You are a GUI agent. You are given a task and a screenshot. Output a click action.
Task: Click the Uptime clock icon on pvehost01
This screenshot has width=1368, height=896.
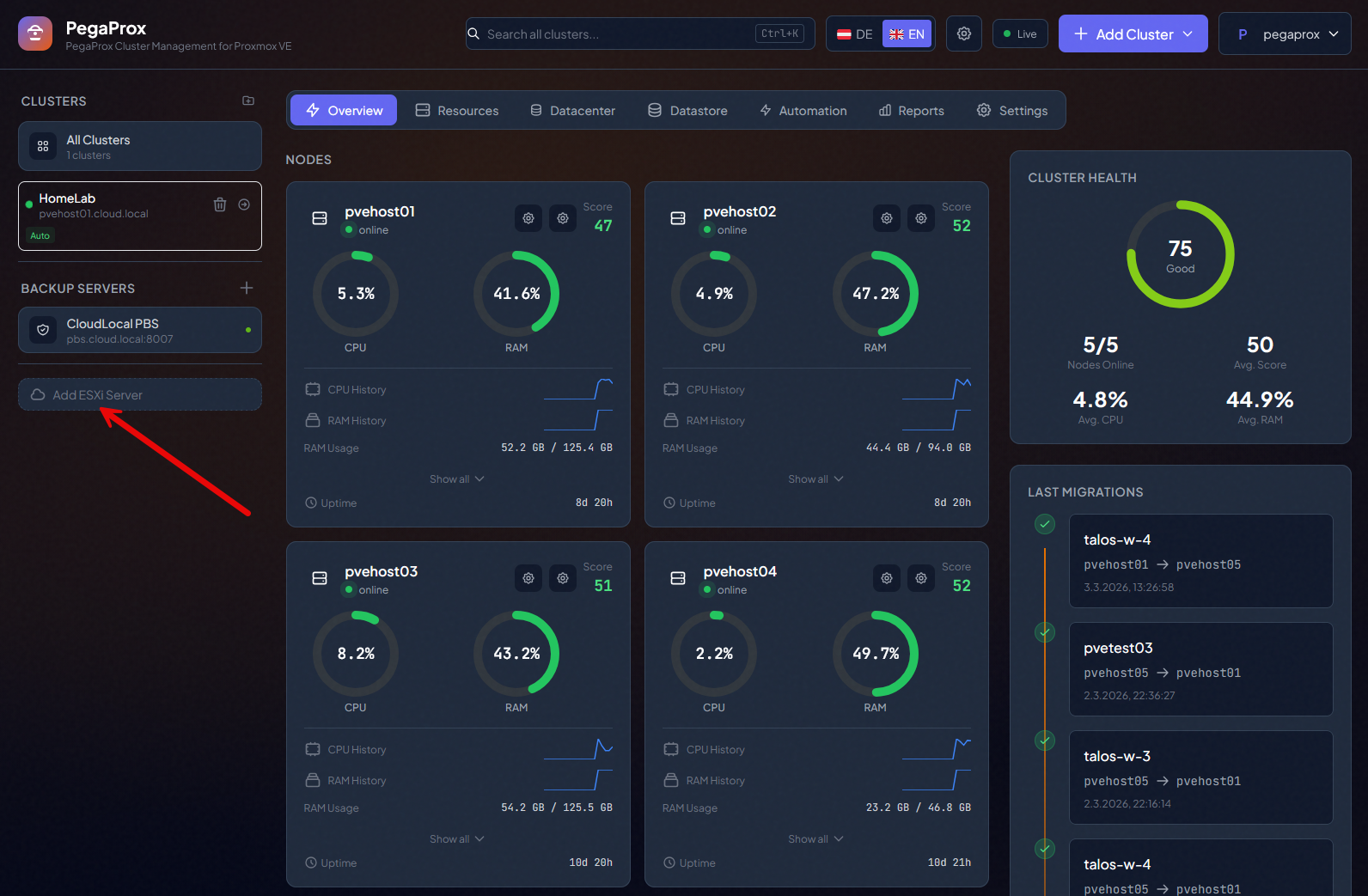coord(311,503)
